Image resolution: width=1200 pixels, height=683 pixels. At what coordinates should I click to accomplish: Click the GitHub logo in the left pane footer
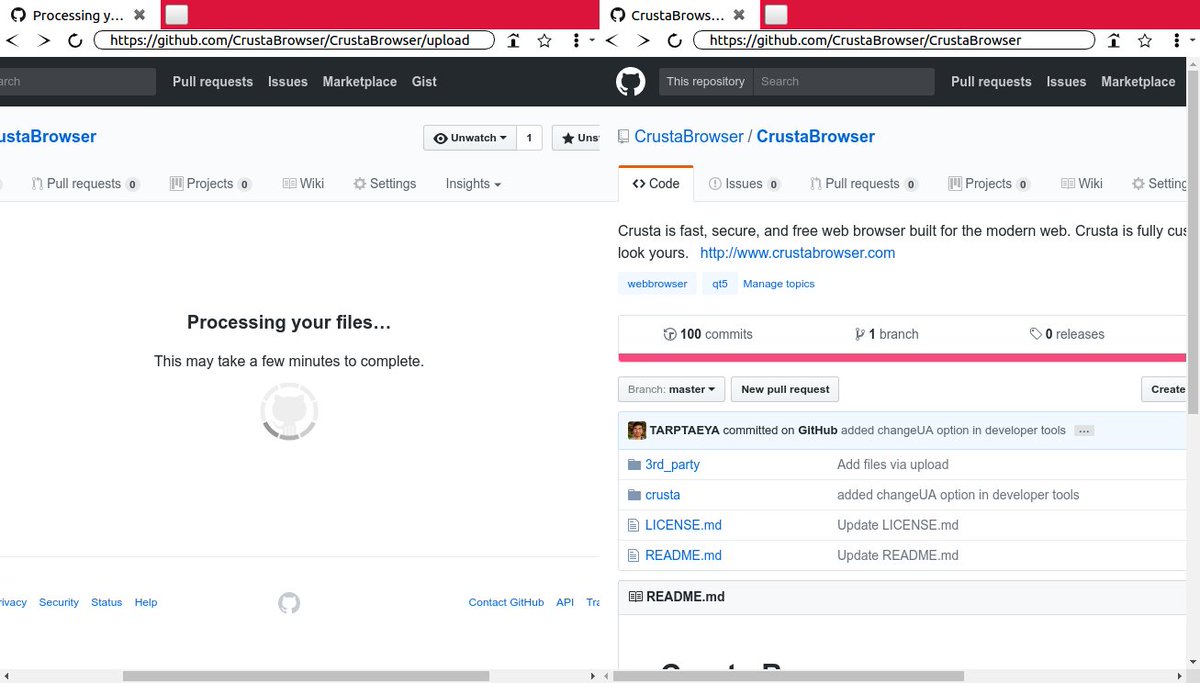tap(289, 602)
